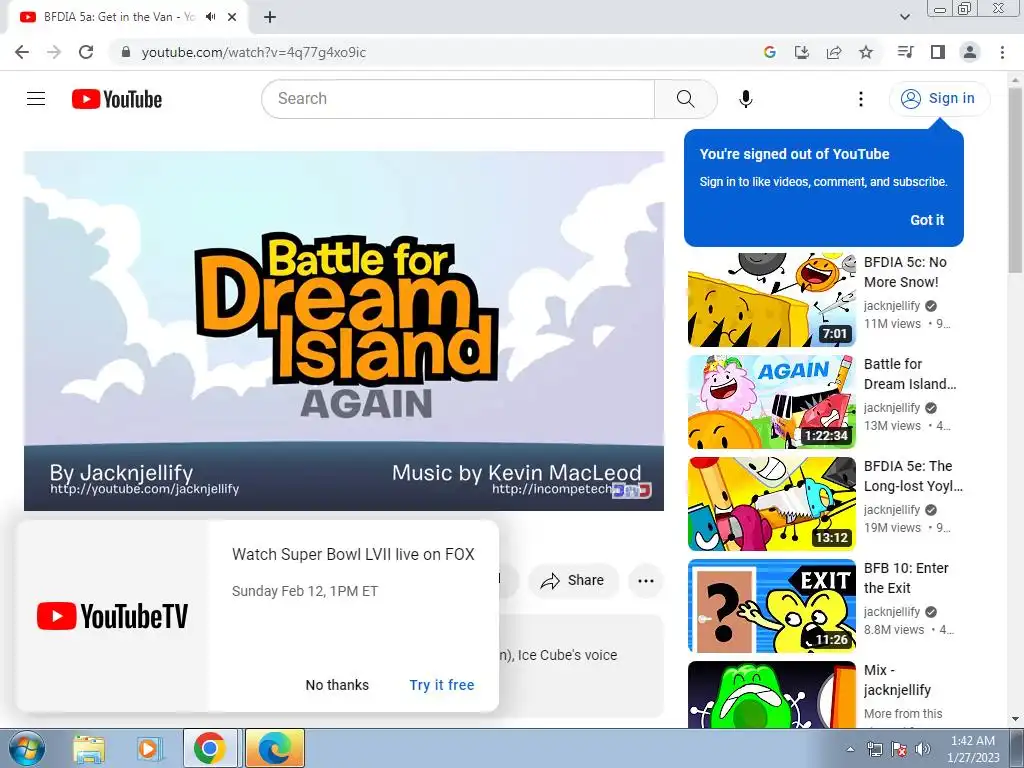Click the 11M views text under BFDIA 5c
The width and height of the screenshot is (1024, 768).
pos(892,324)
